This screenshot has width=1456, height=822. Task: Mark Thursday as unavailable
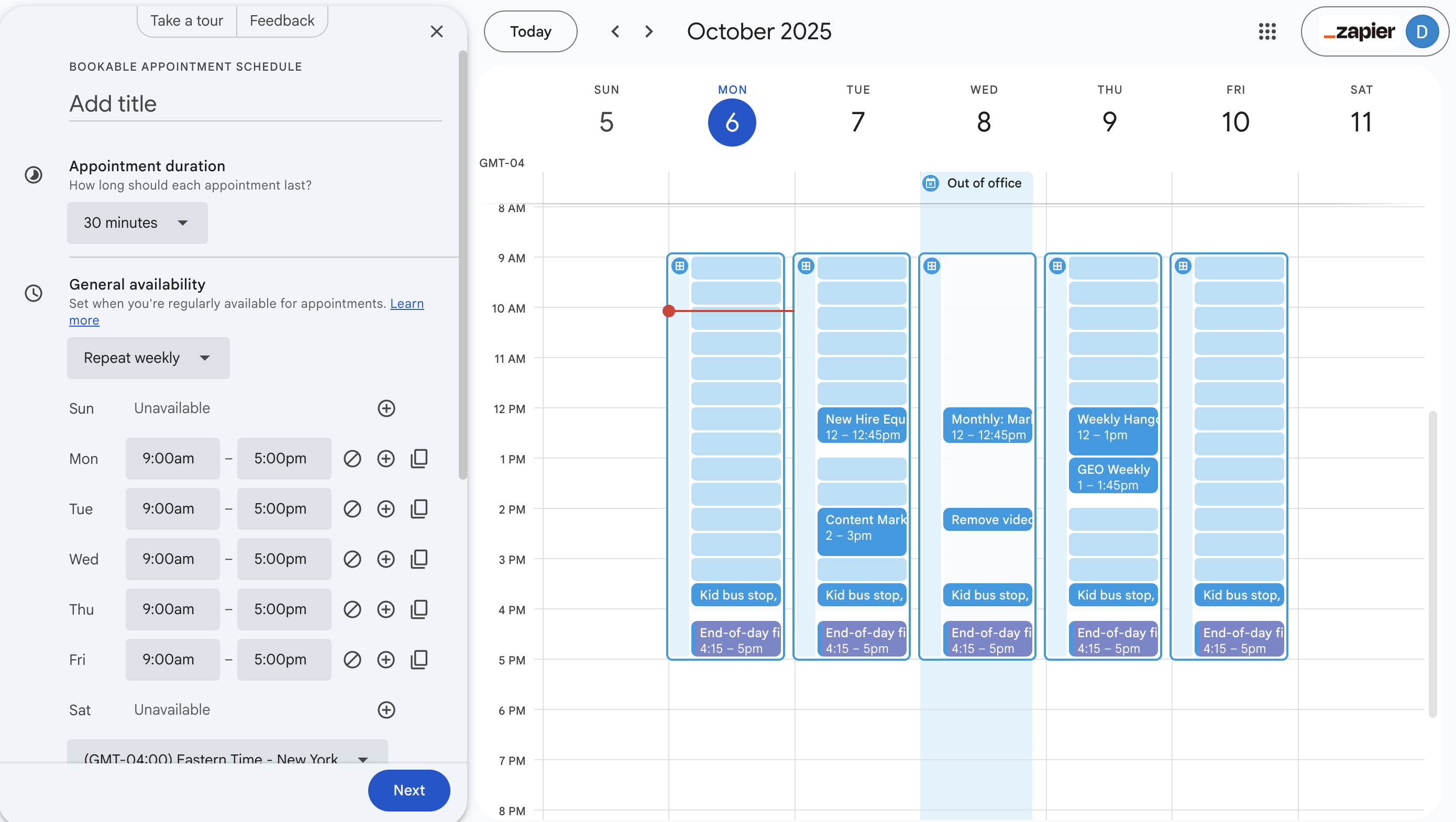pos(352,609)
